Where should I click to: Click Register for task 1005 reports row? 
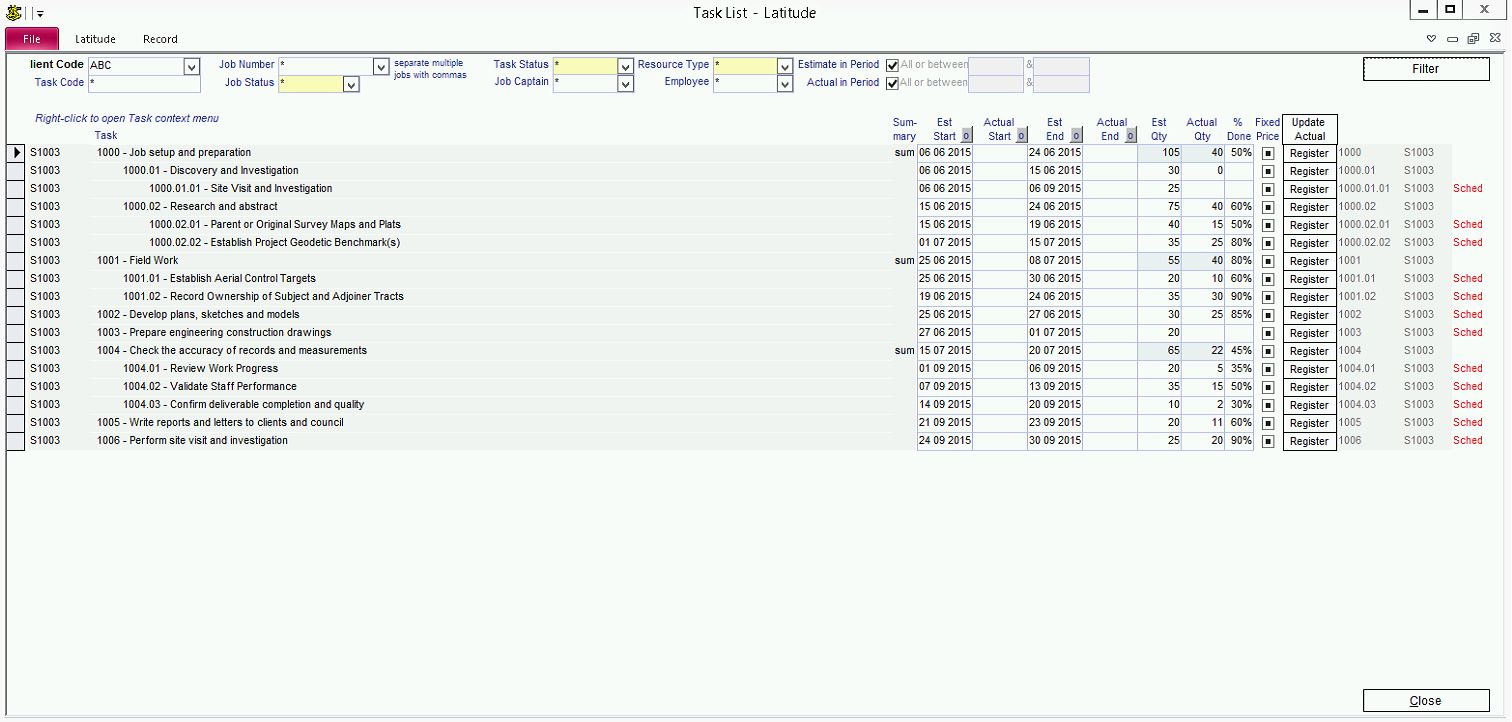[1309, 423]
